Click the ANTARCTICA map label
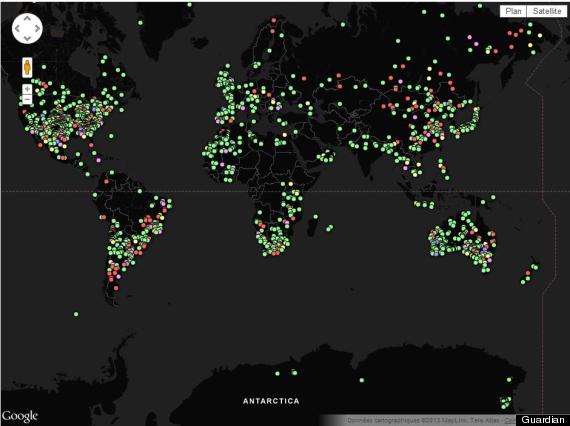 coord(271,401)
